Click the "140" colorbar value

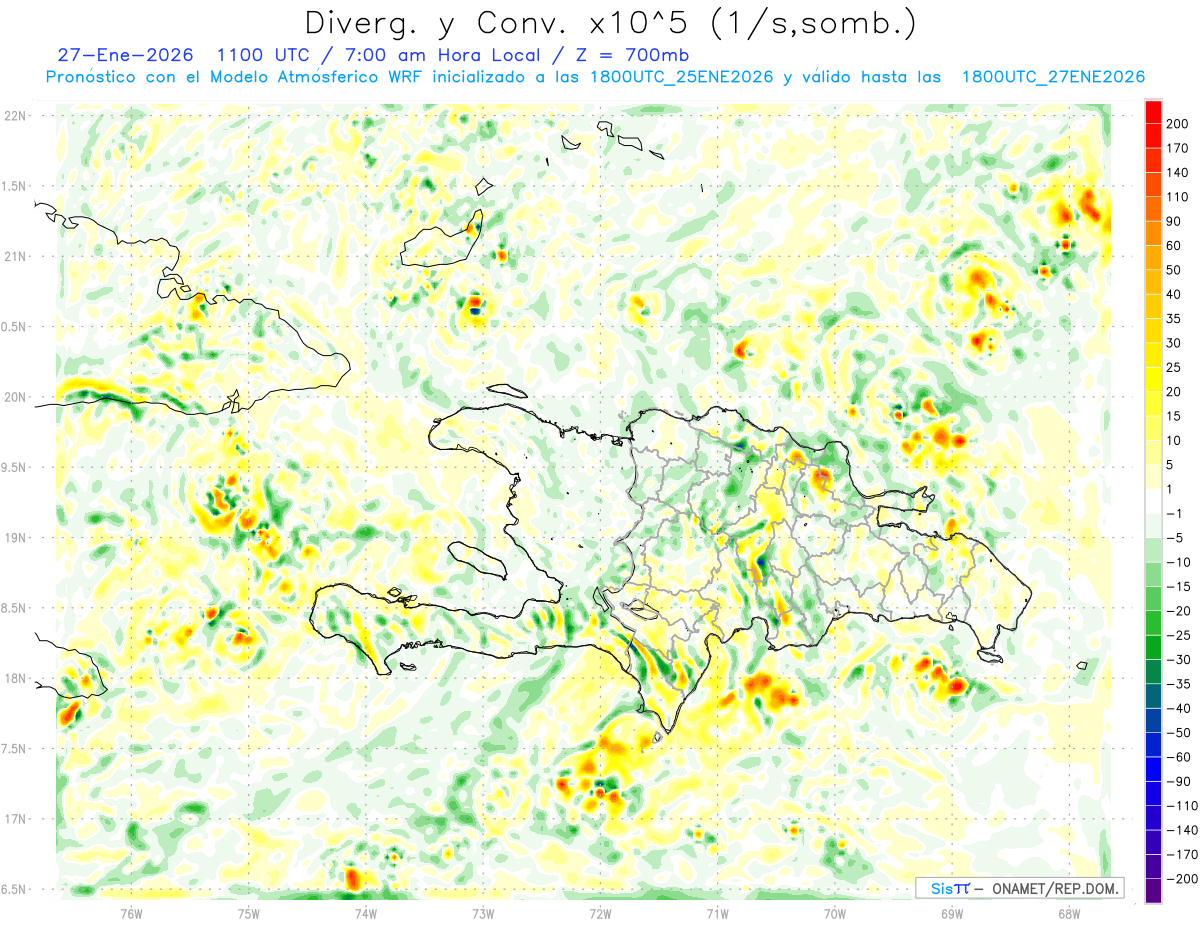click(x=1178, y=173)
